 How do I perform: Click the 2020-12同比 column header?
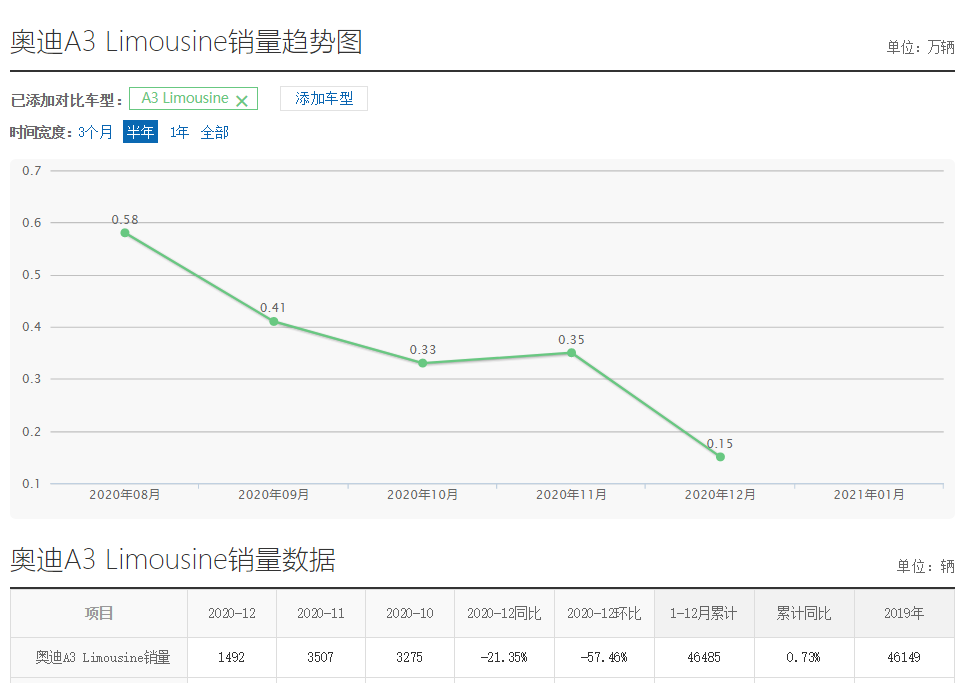(504, 613)
